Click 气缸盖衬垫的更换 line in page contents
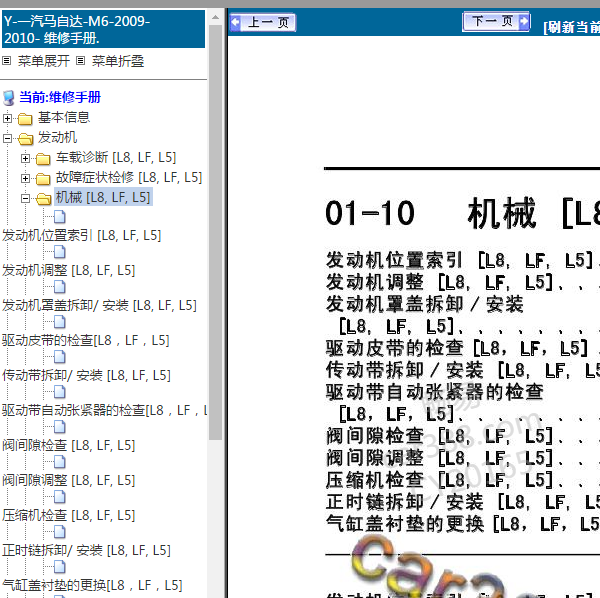600x598 pixels. [x=463, y=524]
